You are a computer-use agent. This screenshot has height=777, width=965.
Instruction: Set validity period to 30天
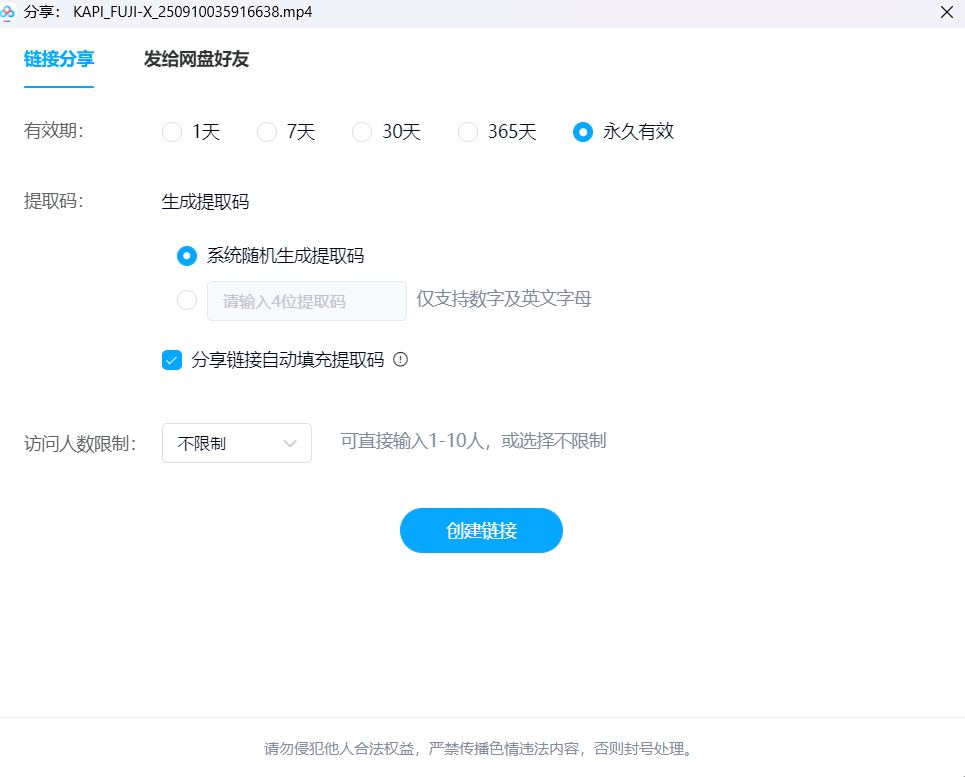tap(362, 132)
